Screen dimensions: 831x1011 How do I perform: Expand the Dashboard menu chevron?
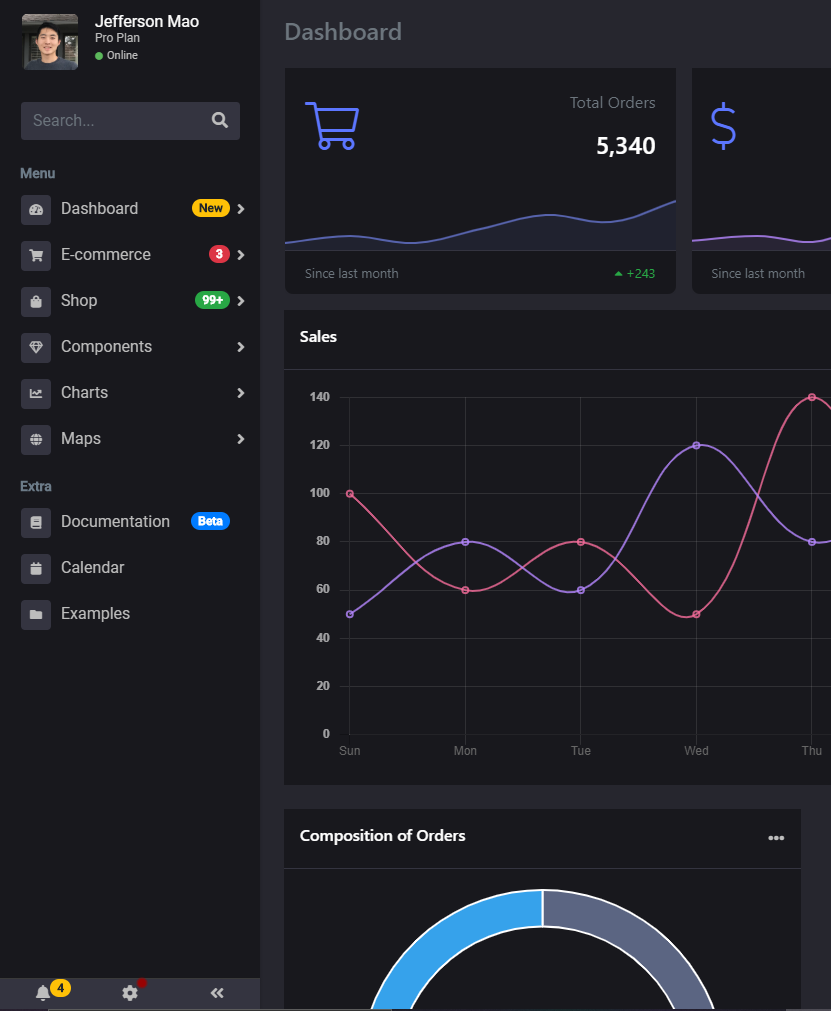241,209
